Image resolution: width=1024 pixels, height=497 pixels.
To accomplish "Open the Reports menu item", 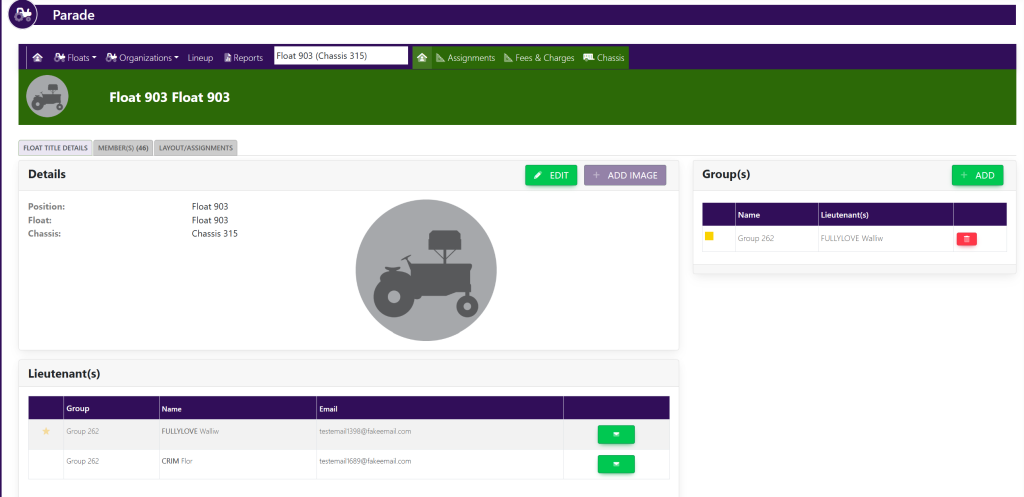I will point(243,58).
